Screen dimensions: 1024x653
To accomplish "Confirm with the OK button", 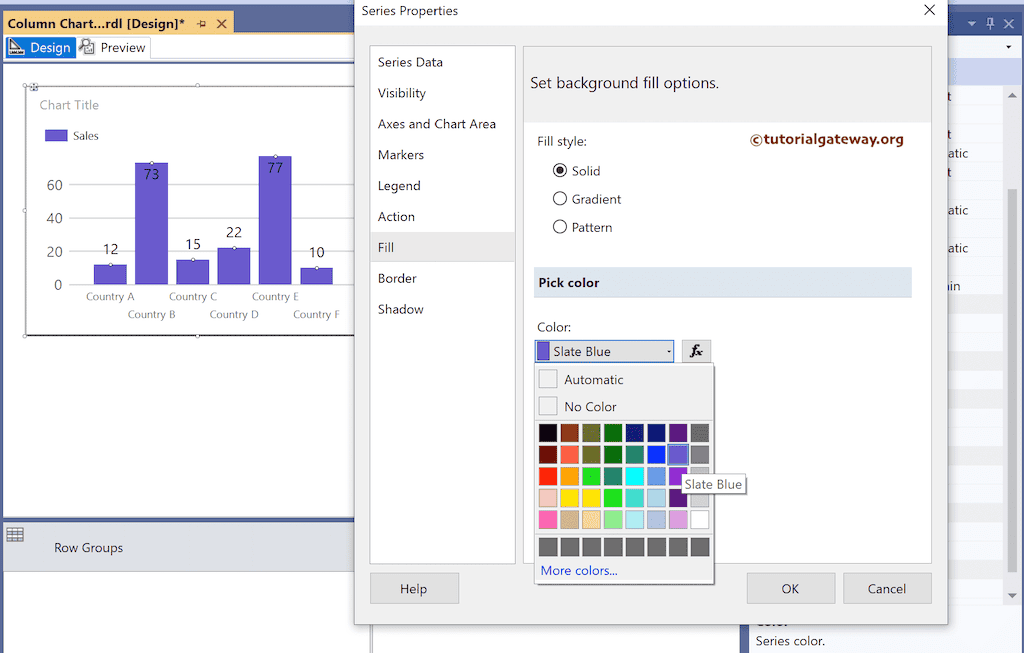I will click(x=790, y=588).
